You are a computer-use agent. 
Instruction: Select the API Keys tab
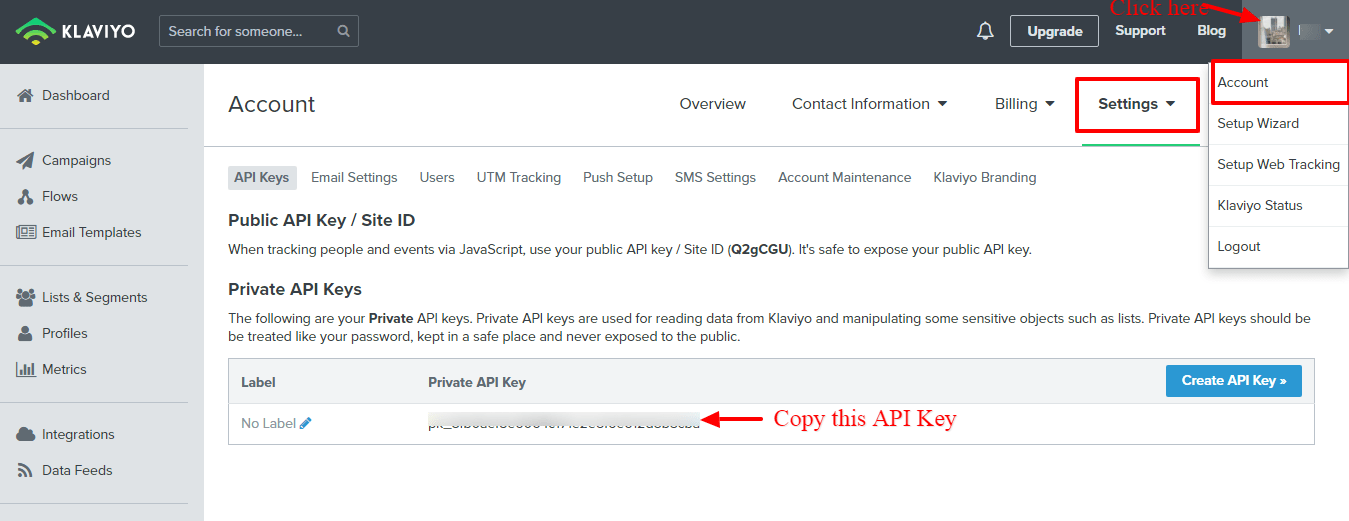pos(262,177)
